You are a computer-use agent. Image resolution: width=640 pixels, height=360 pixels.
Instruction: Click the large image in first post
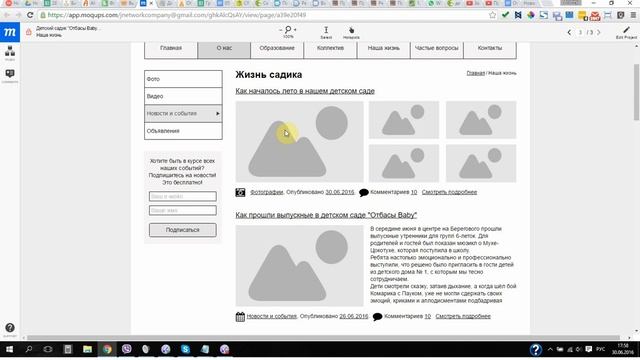coord(299,142)
